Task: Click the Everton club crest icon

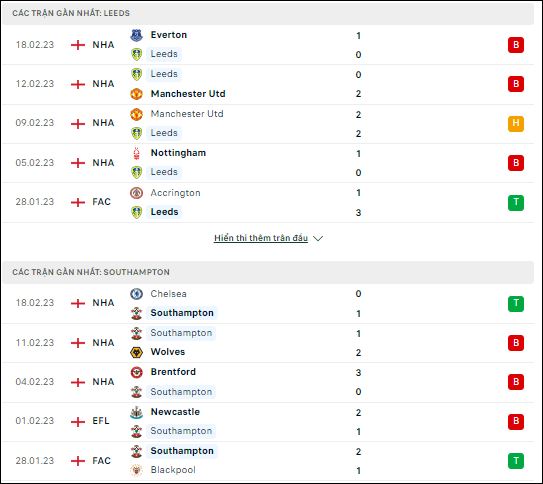Action: 136,35
